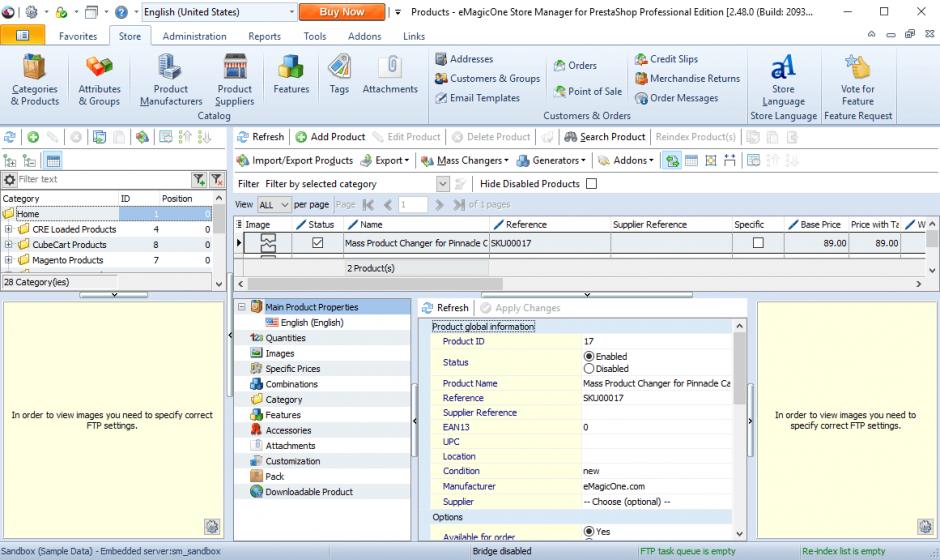Clear the category filter icon

[217, 179]
